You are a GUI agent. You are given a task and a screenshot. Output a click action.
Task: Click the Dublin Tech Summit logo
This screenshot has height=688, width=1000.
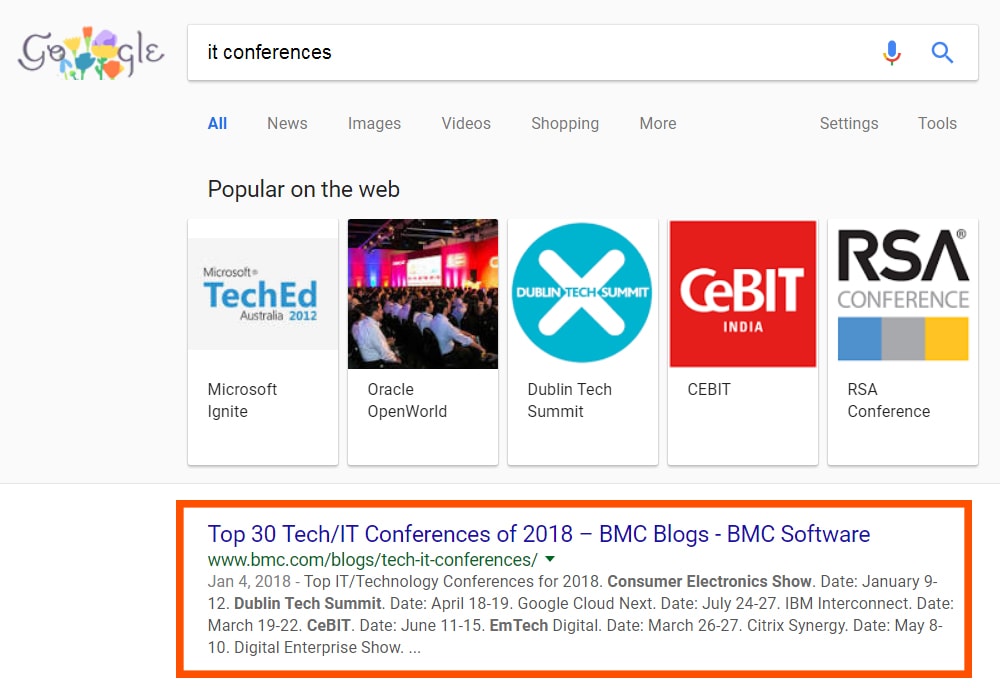click(x=582, y=293)
